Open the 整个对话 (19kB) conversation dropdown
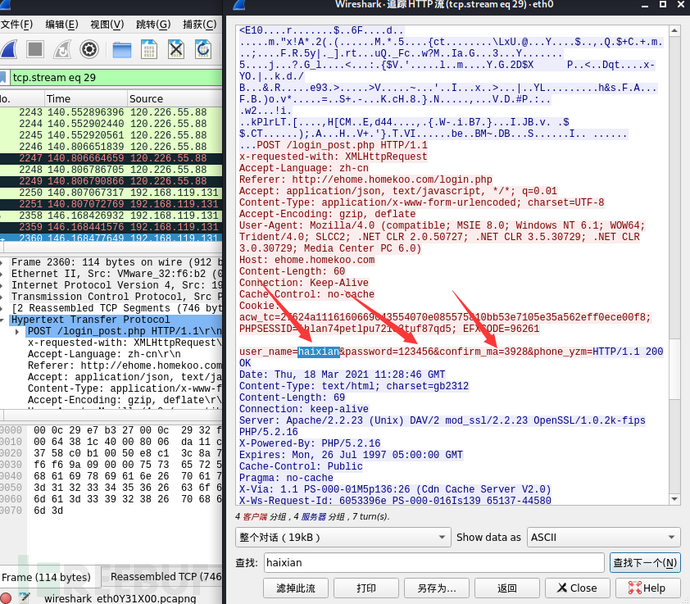This screenshot has width=690, height=604. click(343, 537)
